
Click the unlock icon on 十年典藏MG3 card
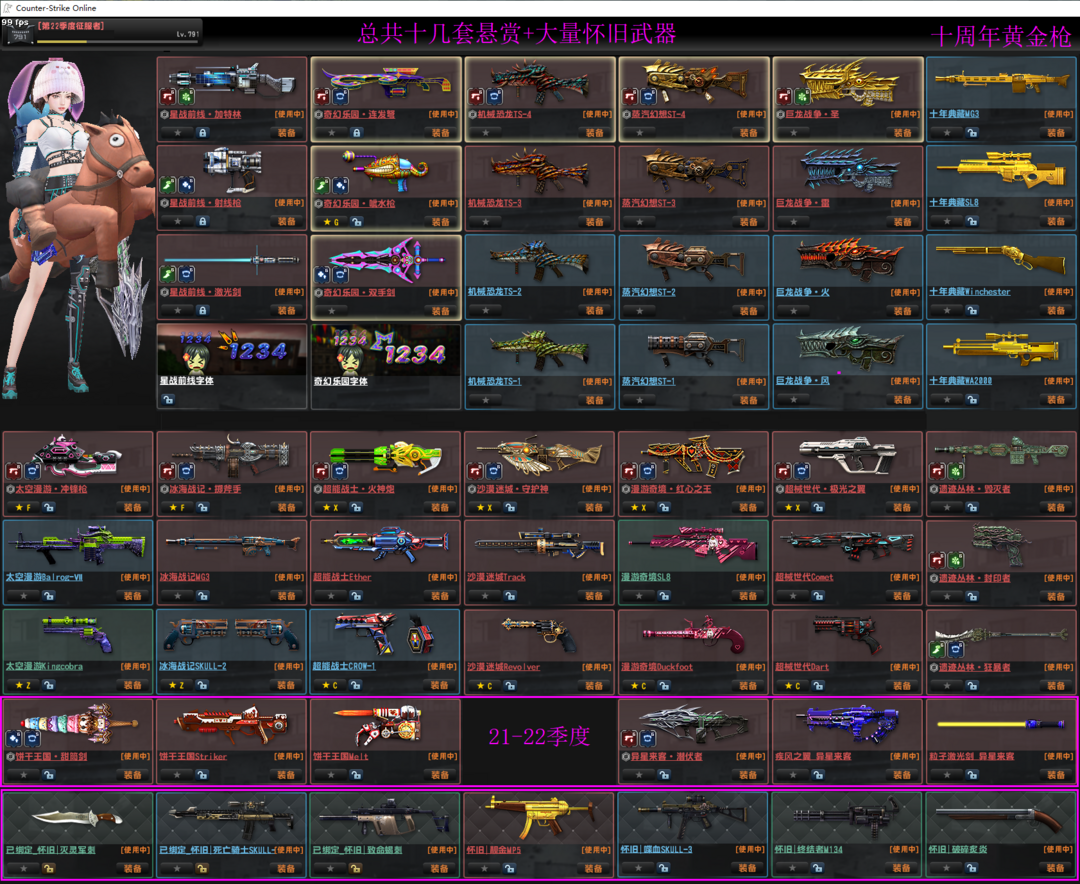click(972, 132)
